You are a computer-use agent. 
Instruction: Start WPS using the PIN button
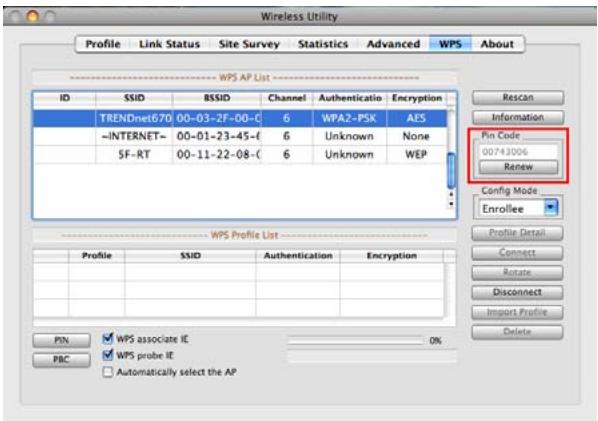coord(61,340)
